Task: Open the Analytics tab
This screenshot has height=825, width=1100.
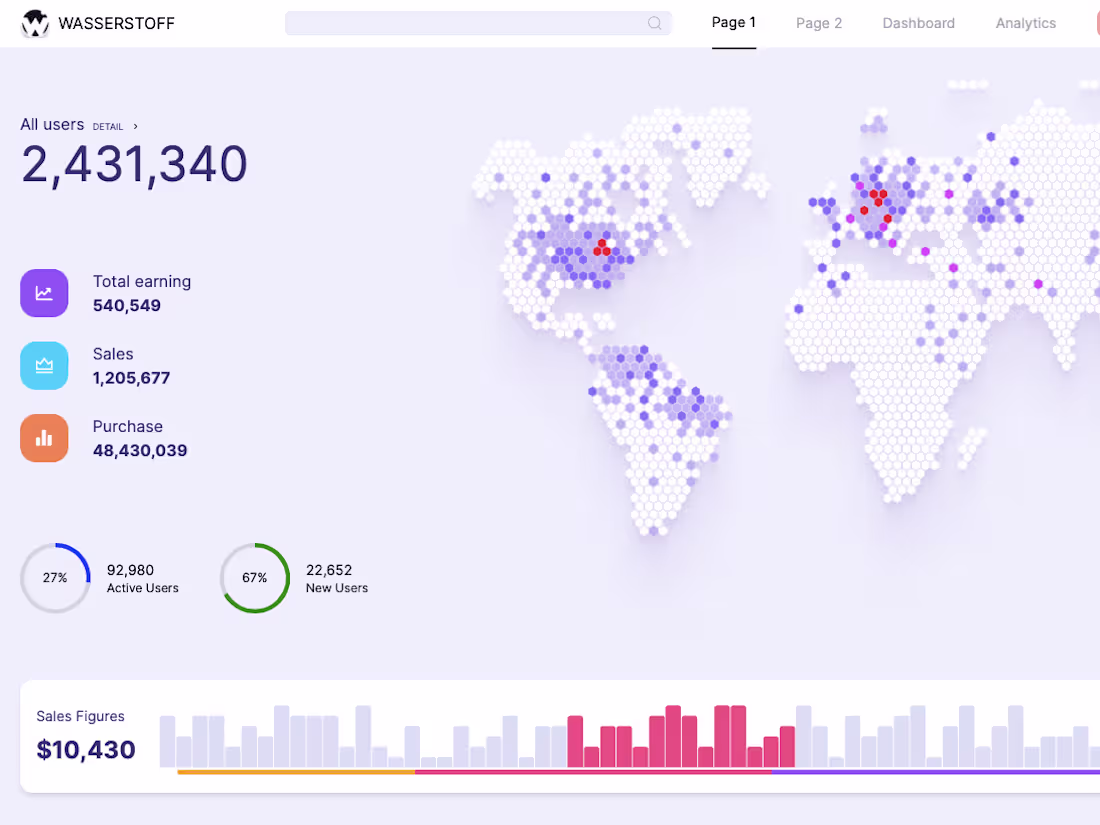Action: point(1026,22)
